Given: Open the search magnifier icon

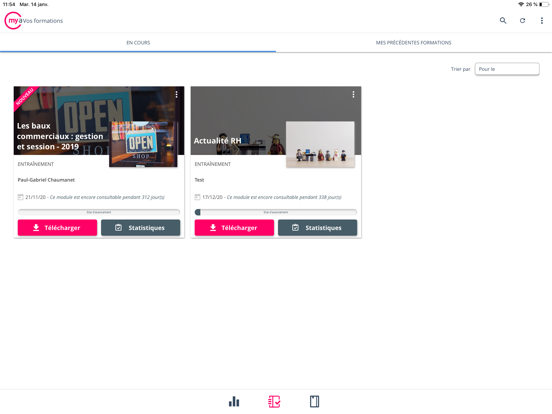Looking at the screenshot, I should tap(503, 20).
